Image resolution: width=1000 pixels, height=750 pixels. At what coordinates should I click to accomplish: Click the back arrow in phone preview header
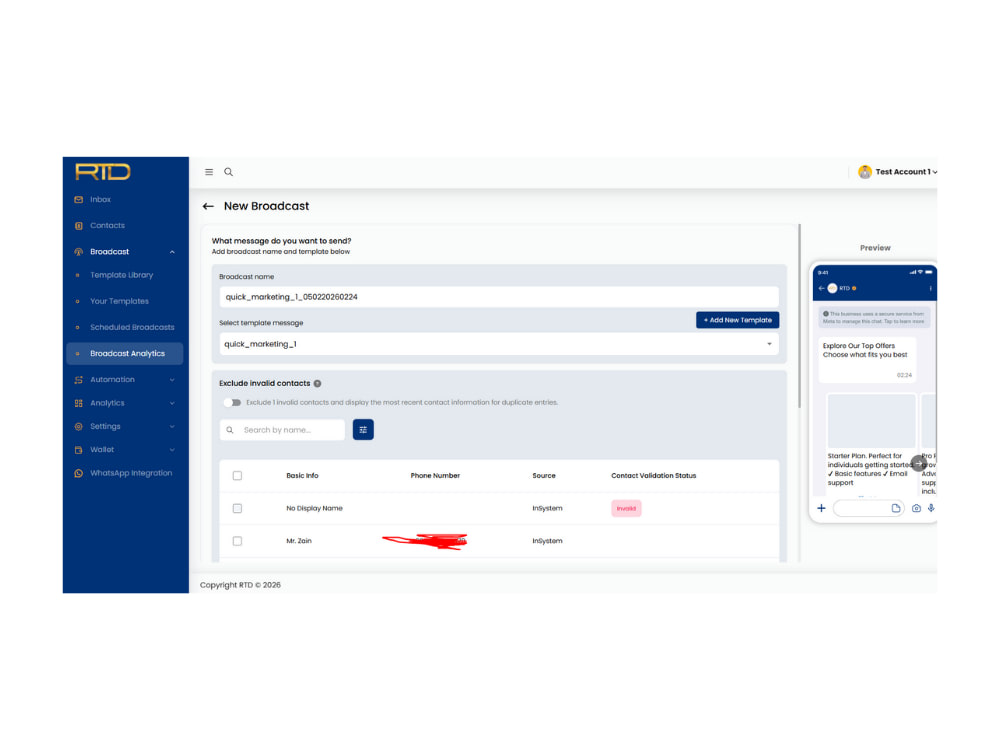click(821, 288)
